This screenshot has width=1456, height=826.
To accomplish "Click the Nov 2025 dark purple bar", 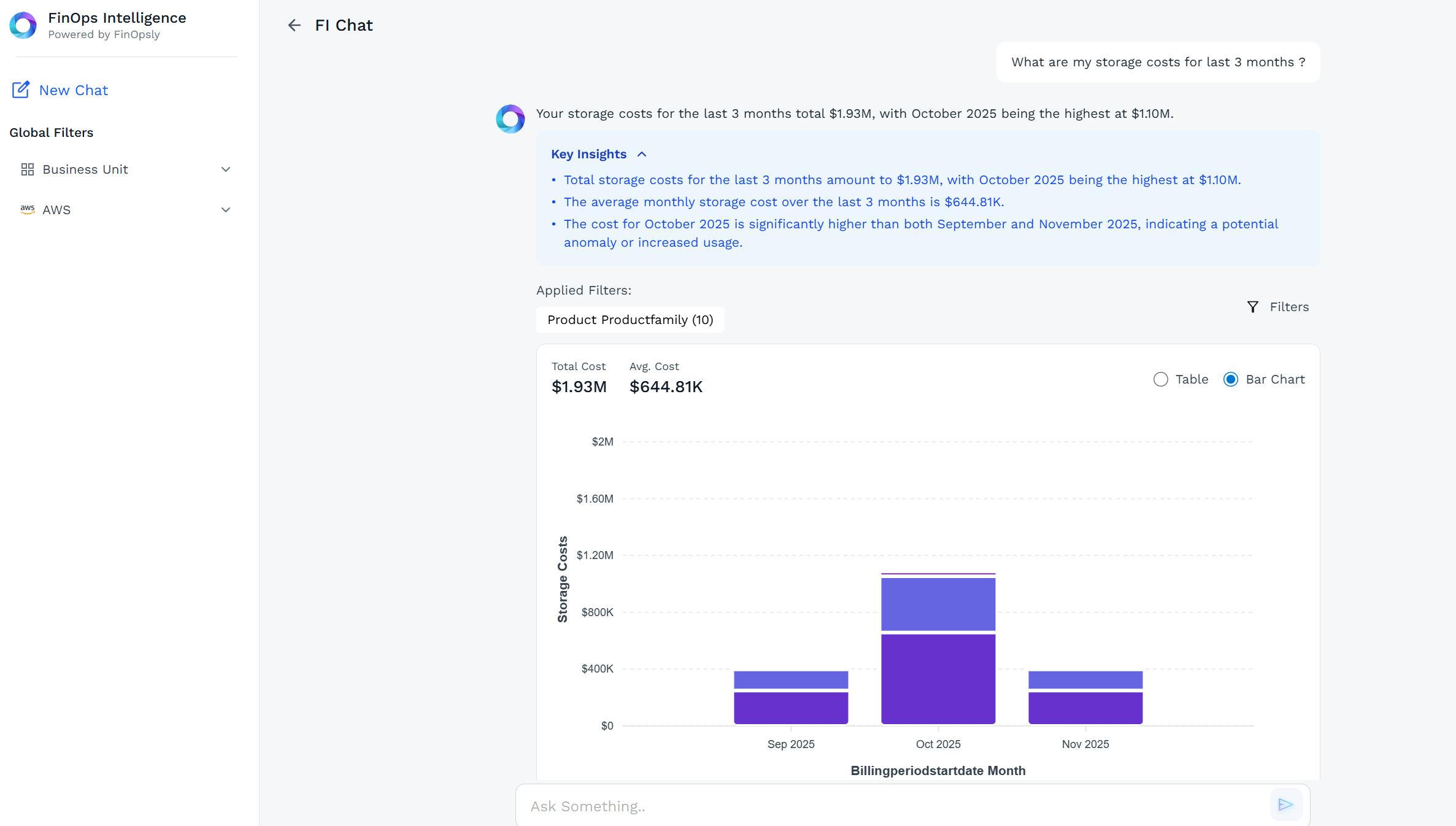I will (x=1085, y=708).
